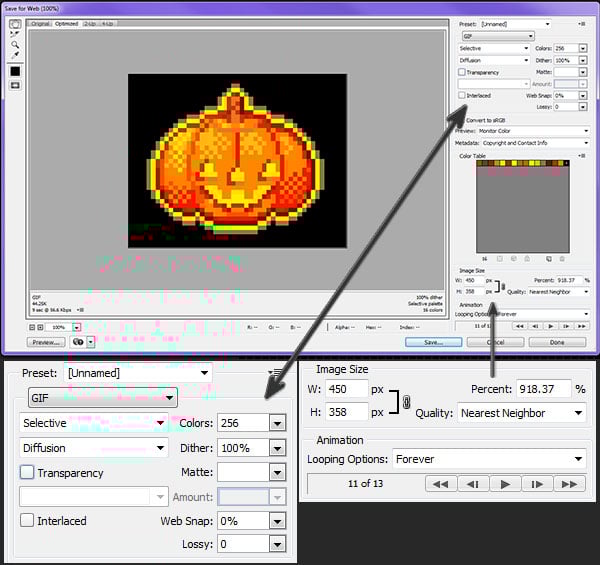Screen dimensions: 600x565
Task: Click the Preview button
Action: click(x=46, y=342)
